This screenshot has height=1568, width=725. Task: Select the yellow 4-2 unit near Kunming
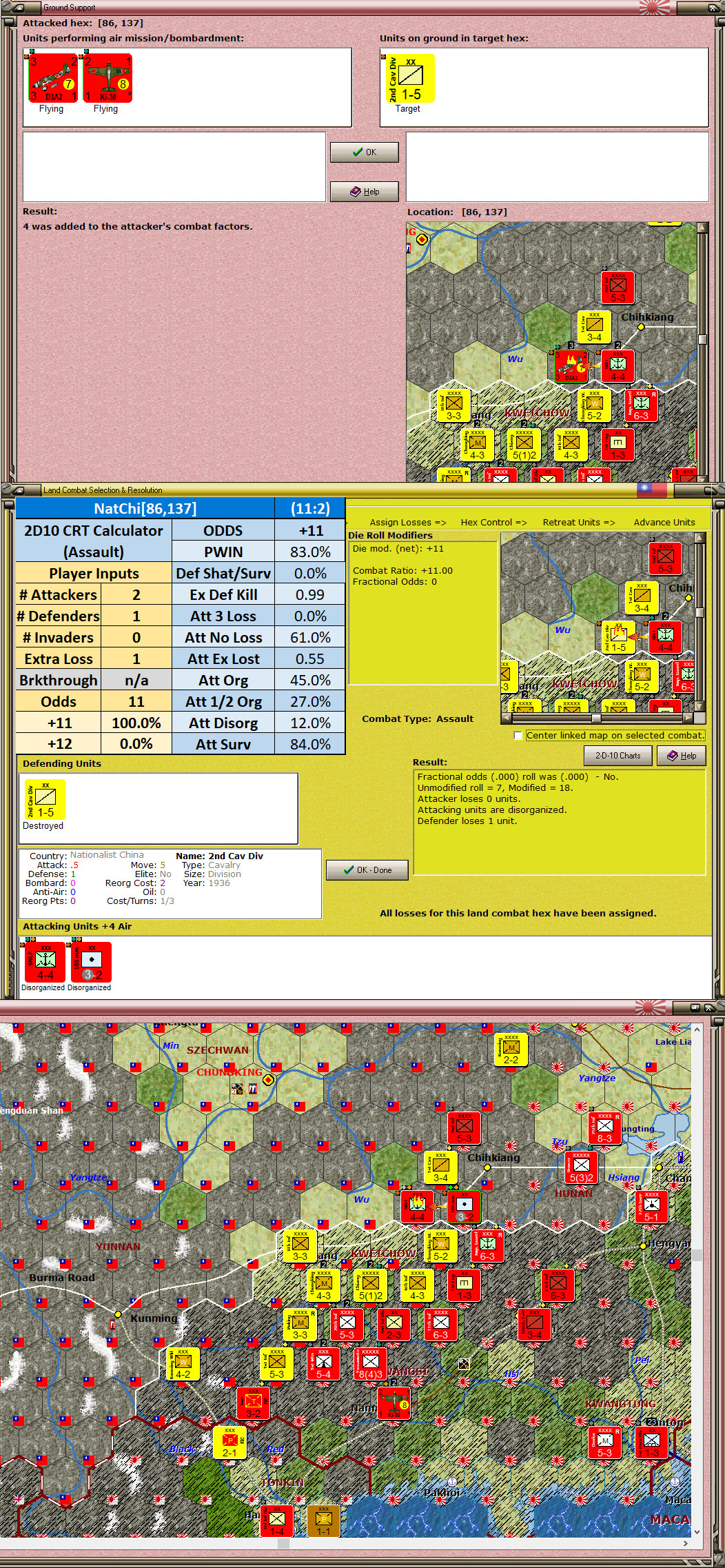coord(183,1365)
